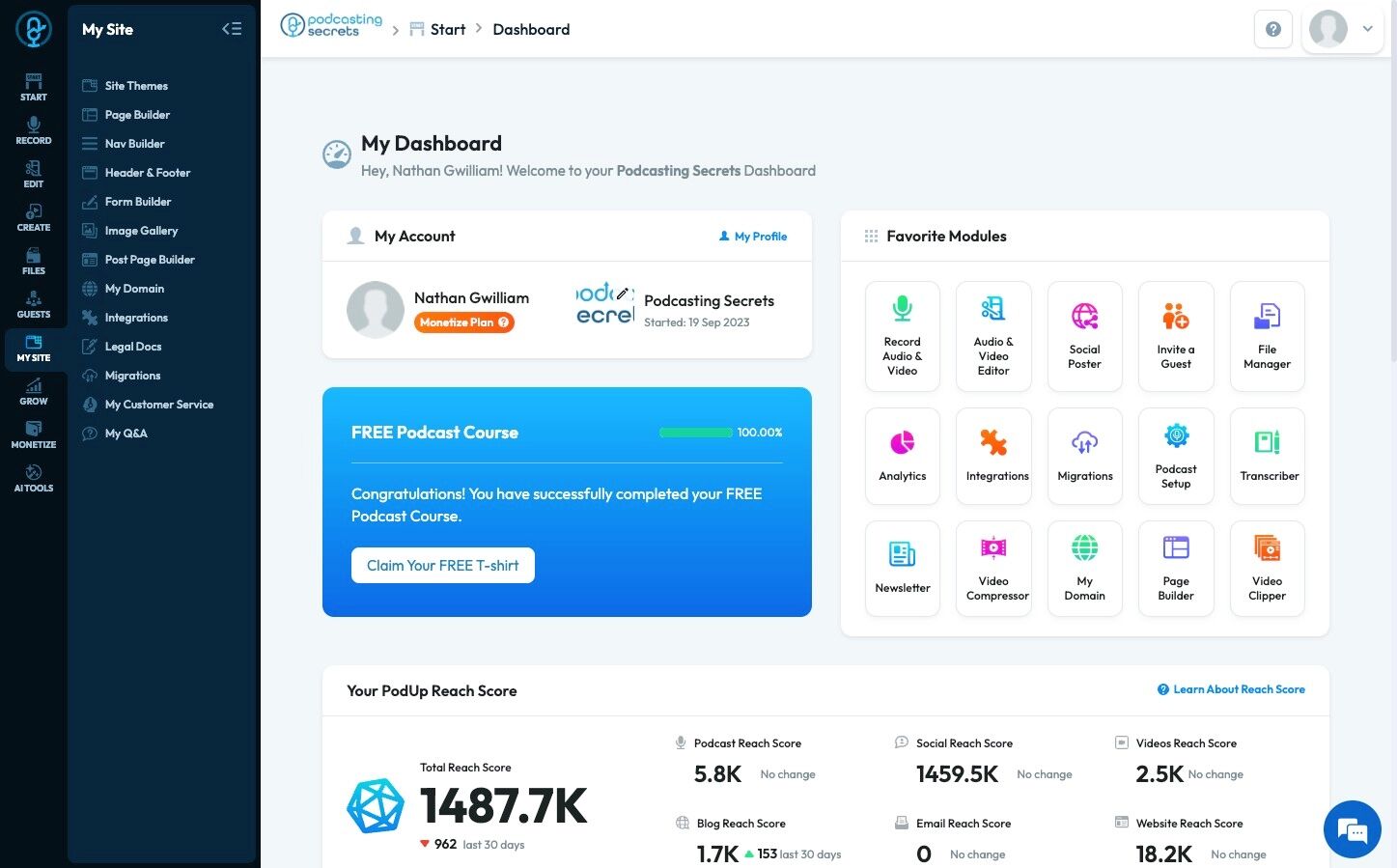Go to the Start section in left rail
Image resolution: width=1397 pixels, height=868 pixels.
click(34, 87)
